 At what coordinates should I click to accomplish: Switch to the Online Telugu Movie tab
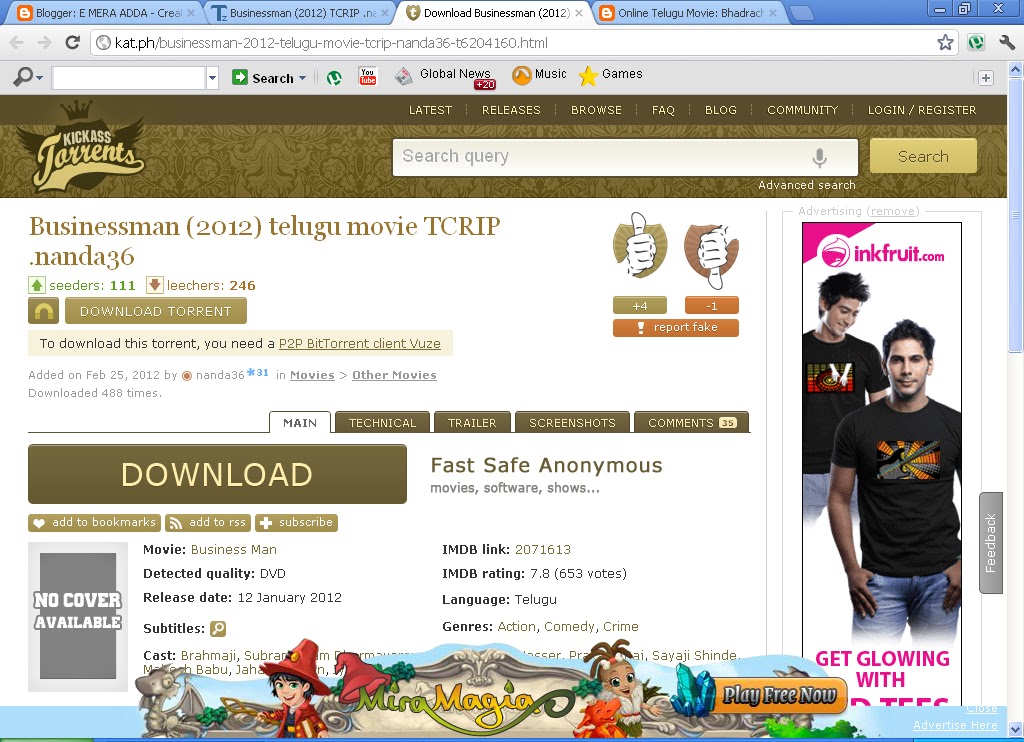[691, 12]
